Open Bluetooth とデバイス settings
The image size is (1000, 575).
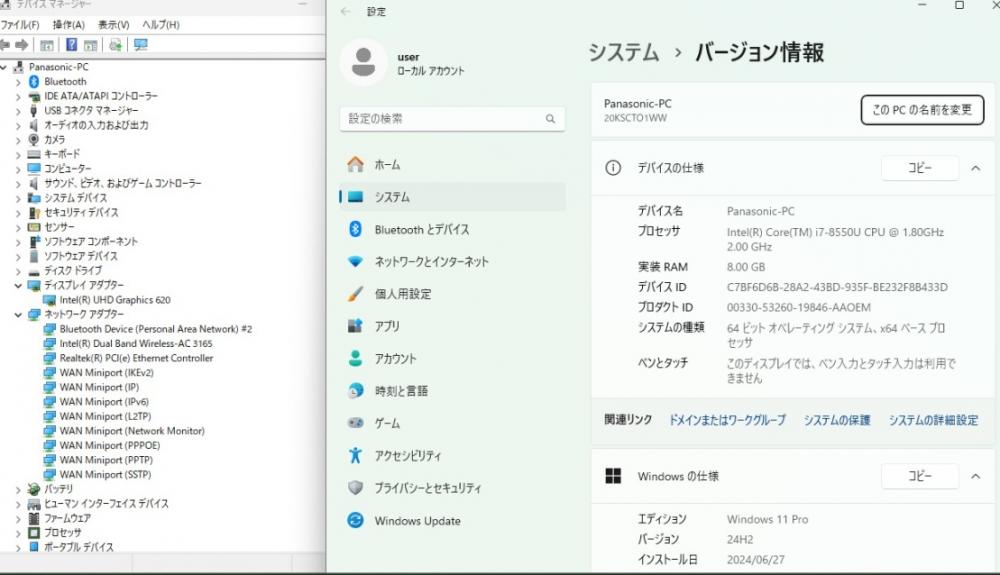pos(452,229)
